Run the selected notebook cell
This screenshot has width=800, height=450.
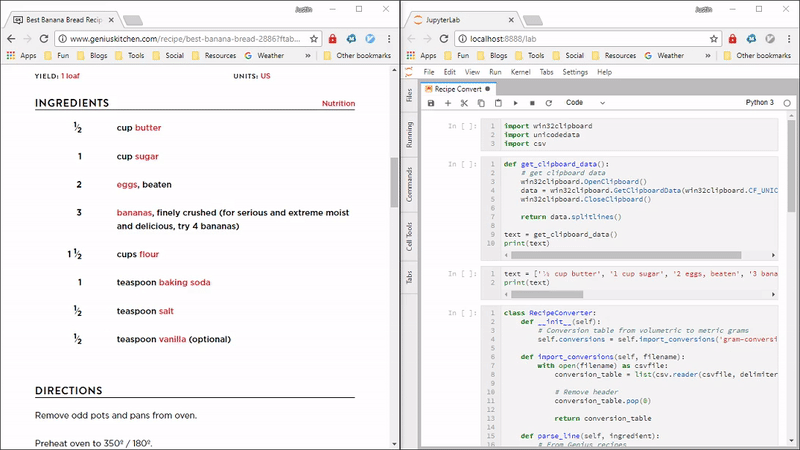coord(516,103)
